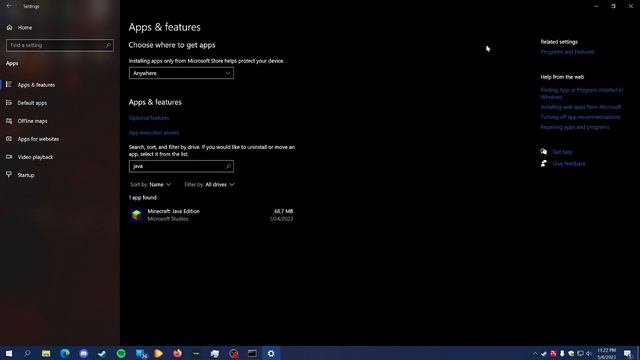640x360 pixels.
Task: Click the Settings gear on taskbar
Action: [x=271, y=353]
